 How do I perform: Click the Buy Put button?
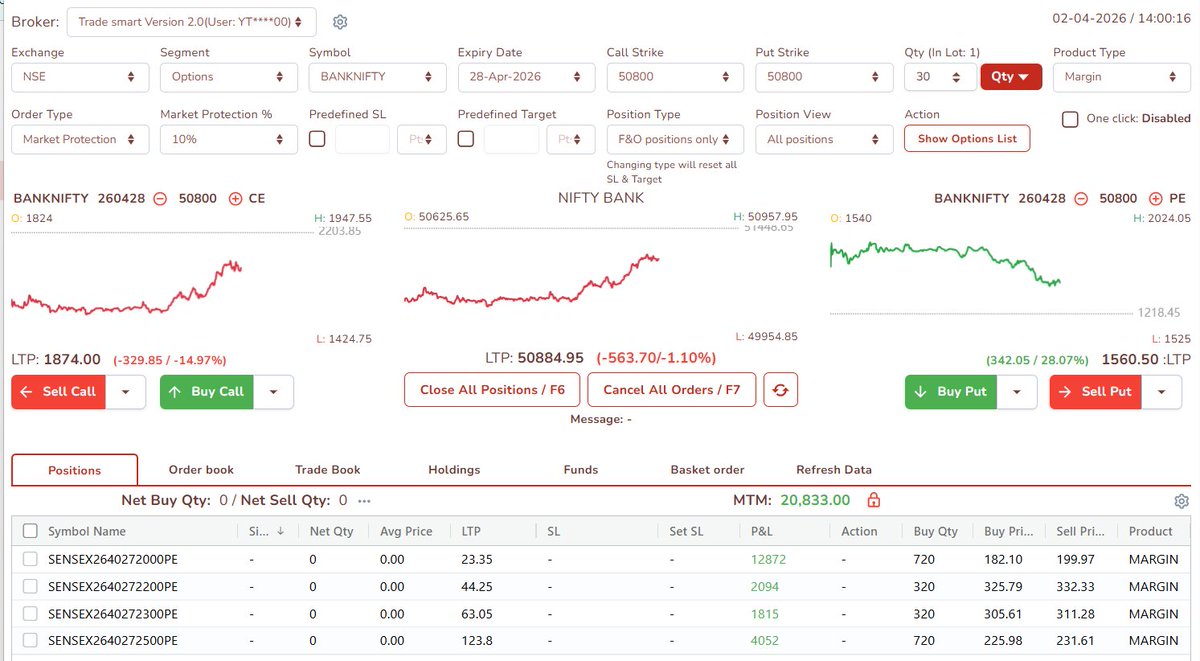[951, 392]
